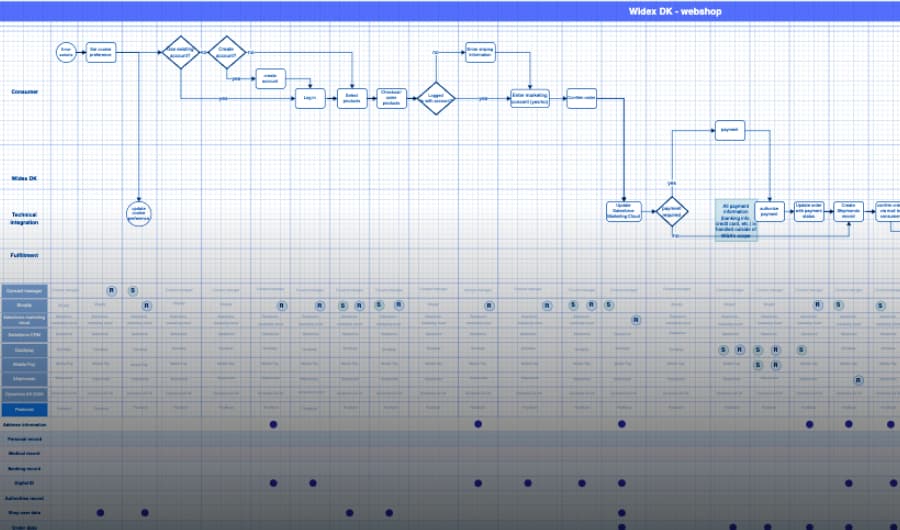Select the 'authorize payment' process box
The image size is (900, 530).
pos(769,211)
